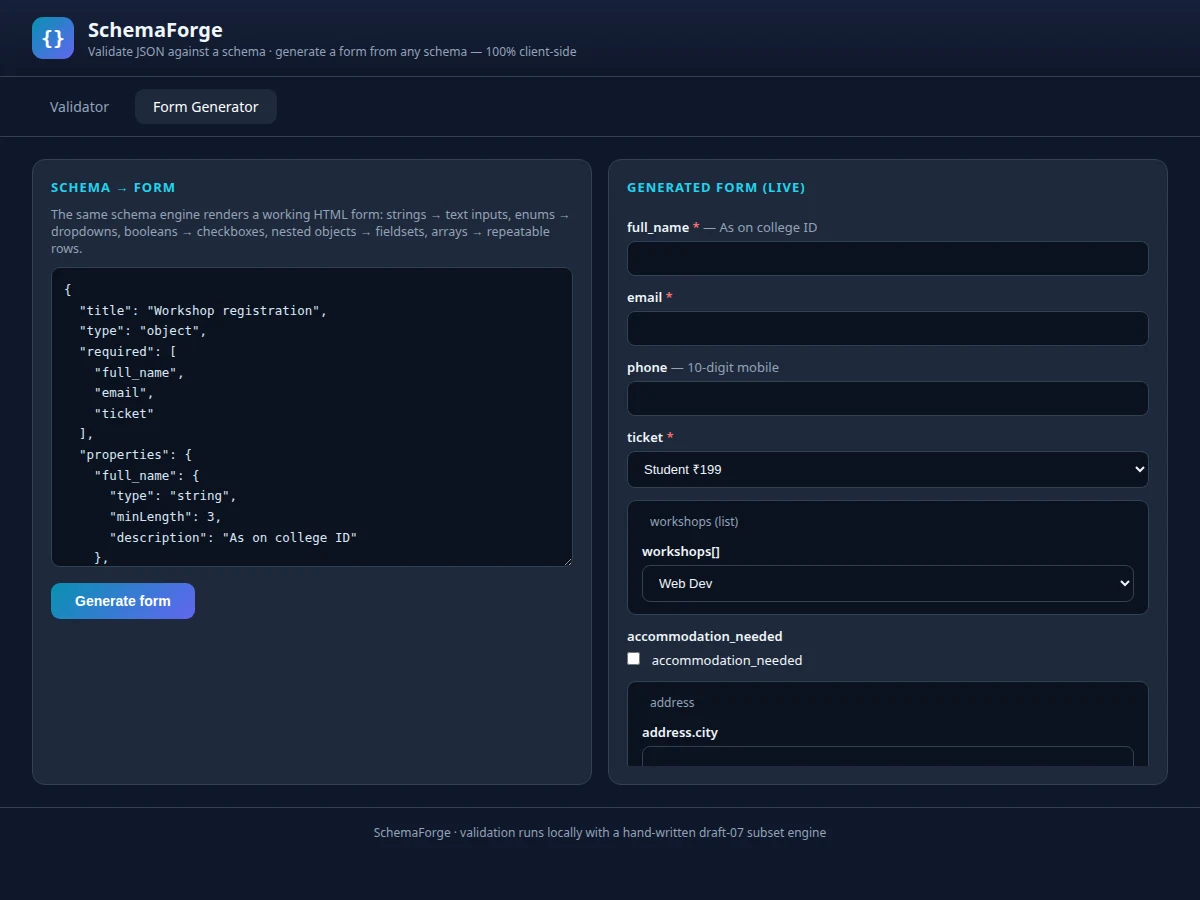Switch to the Validator tab
1200x900 pixels.
coord(79,107)
